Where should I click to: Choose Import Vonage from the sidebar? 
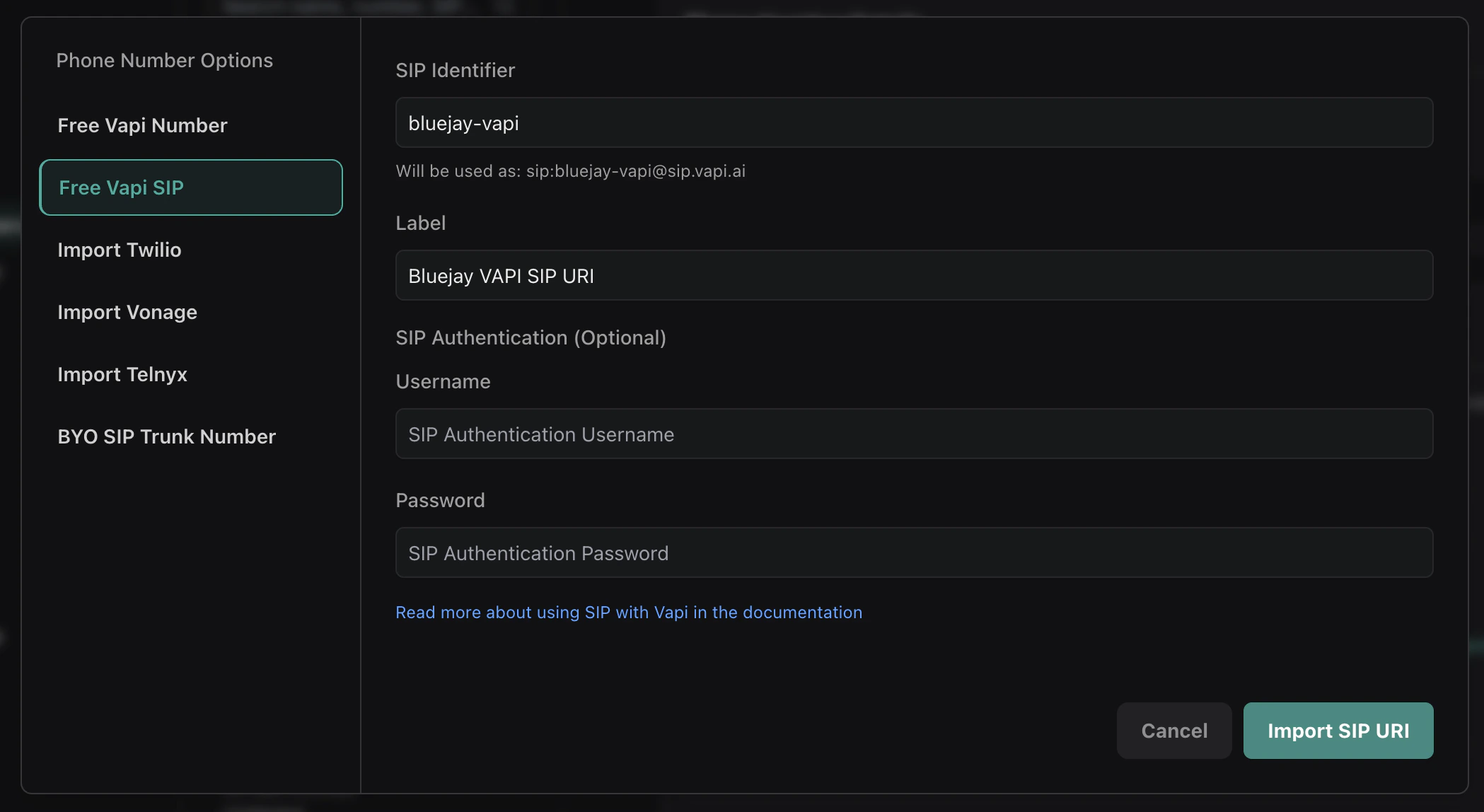pos(127,312)
